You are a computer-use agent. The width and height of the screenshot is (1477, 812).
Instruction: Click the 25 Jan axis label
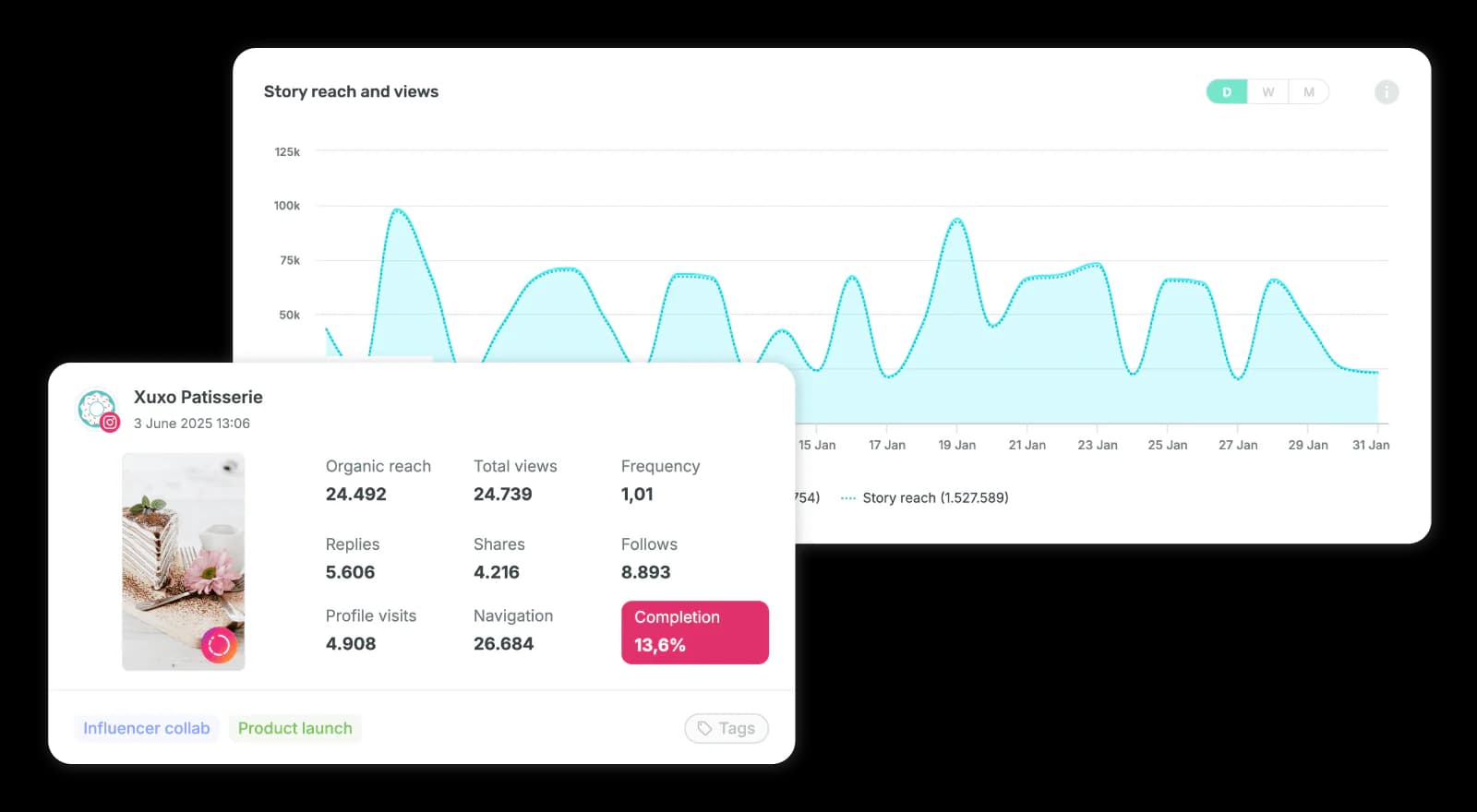pyautogui.click(x=1168, y=445)
